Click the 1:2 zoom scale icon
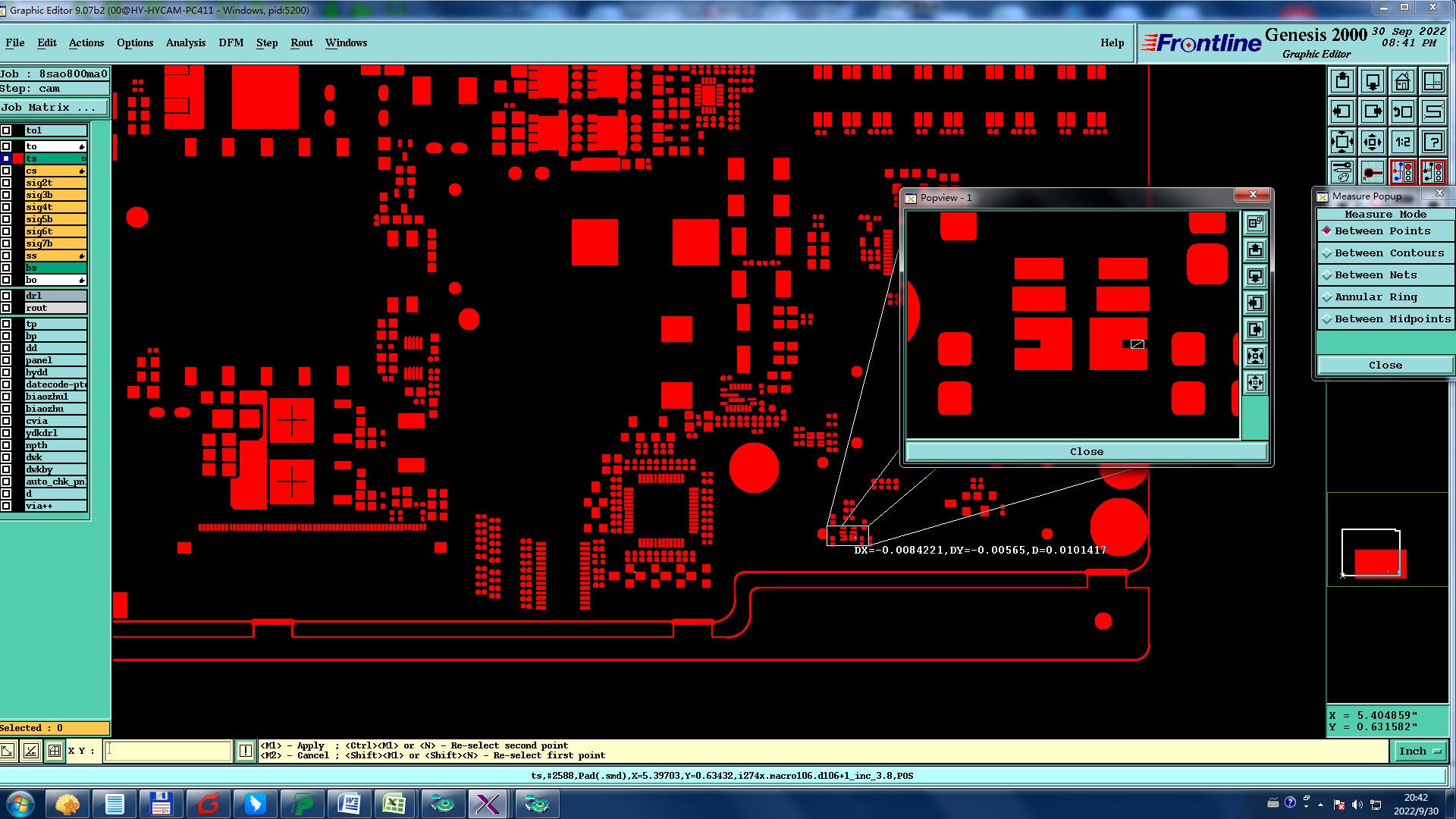The width and height of the screenshot is (1456, 819). 1402,142
